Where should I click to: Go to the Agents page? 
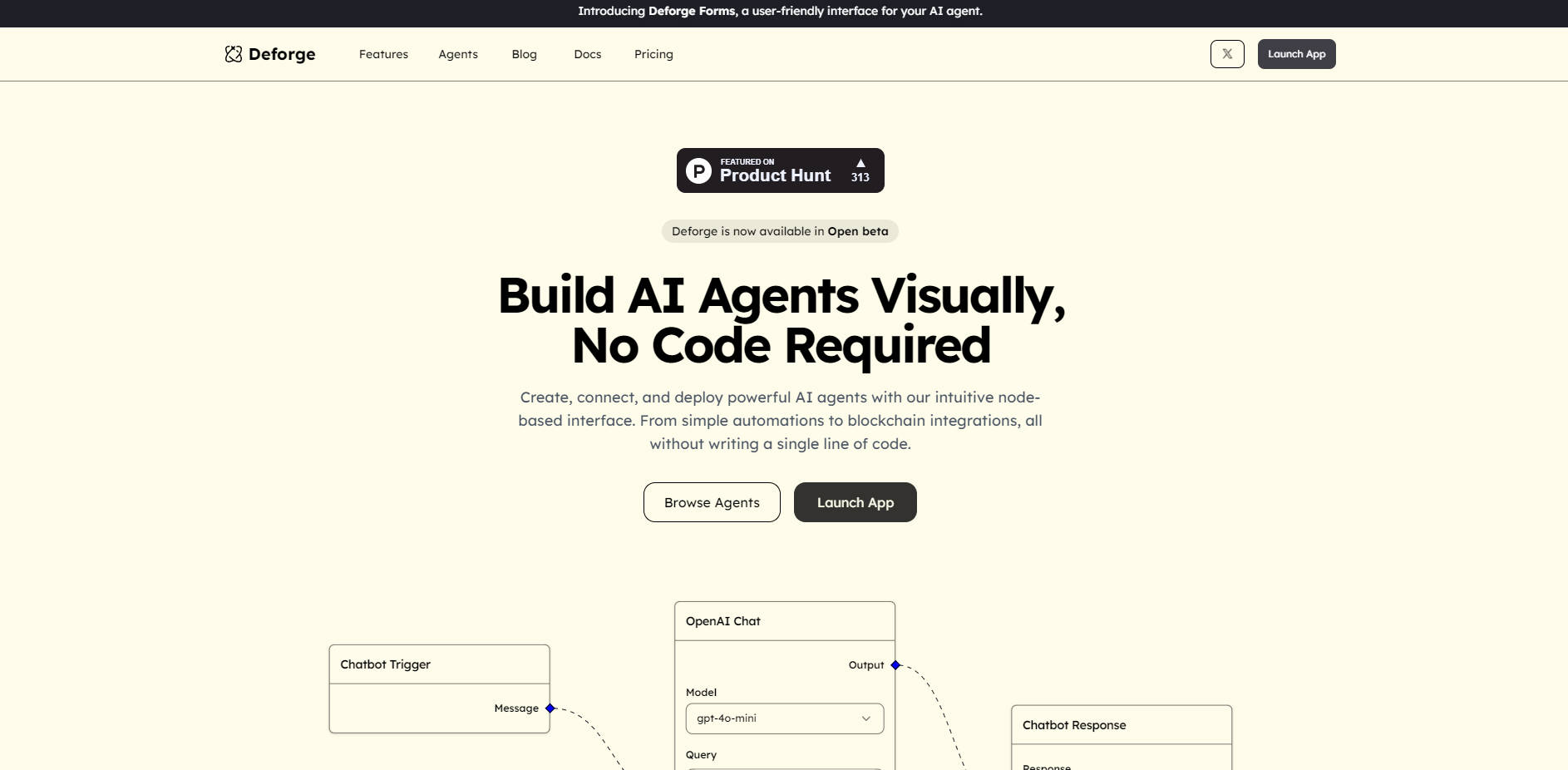[x=458, y=54]
